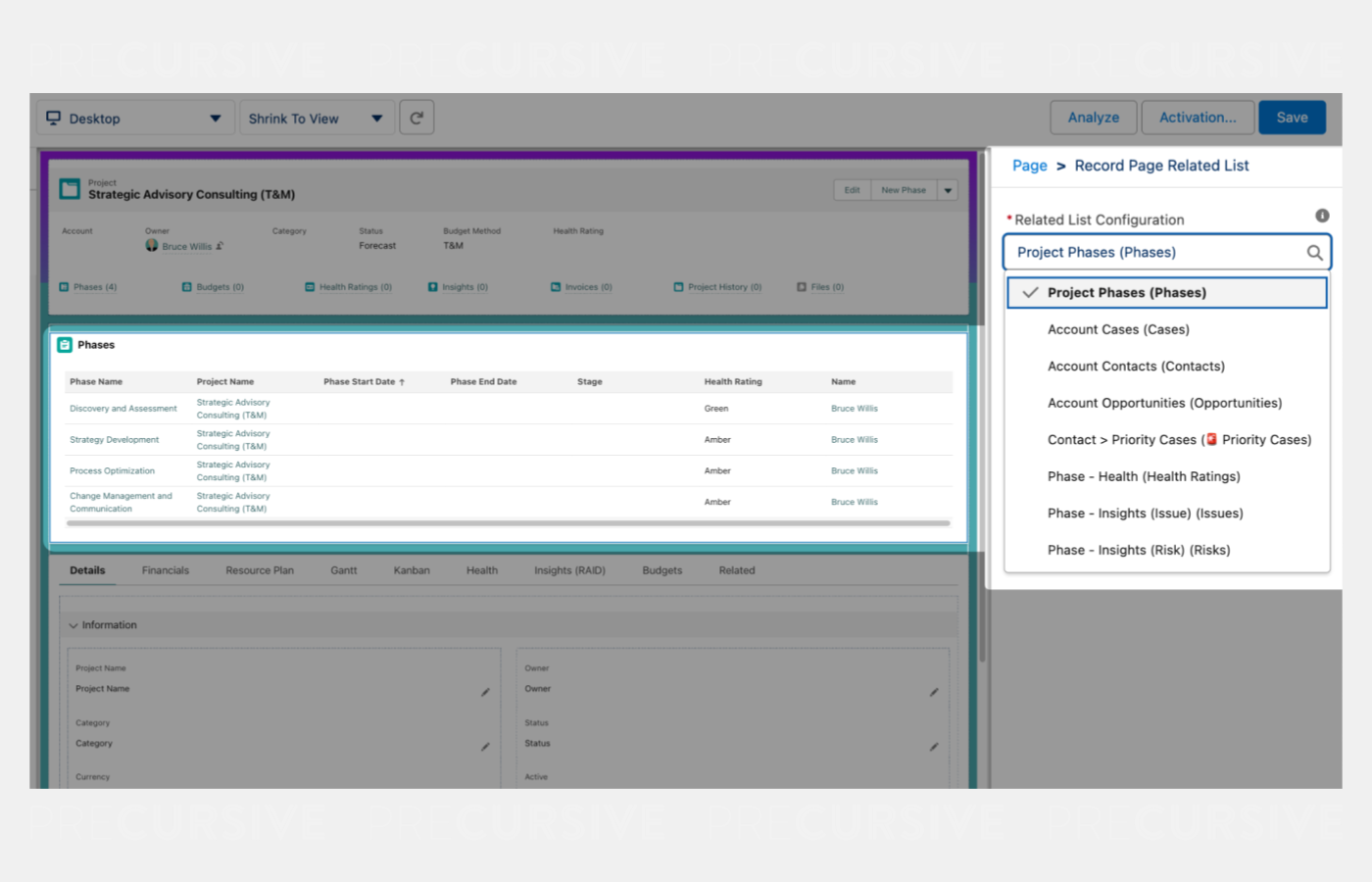Open the Shrink To View dropdown
Screen dimensions: 1372x882
[x=317, y=118]
